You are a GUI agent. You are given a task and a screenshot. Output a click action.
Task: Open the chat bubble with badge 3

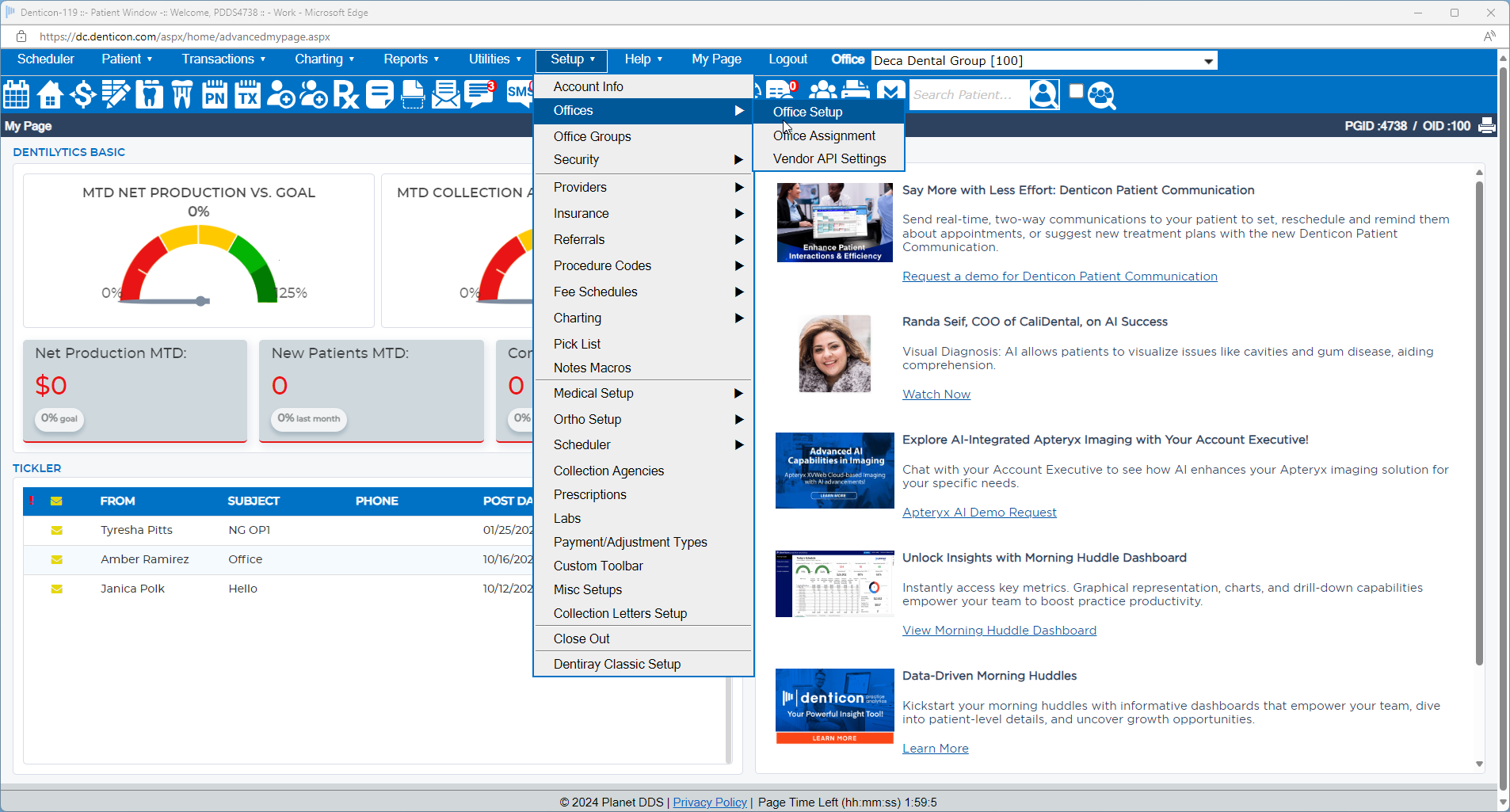pos(480,94)
